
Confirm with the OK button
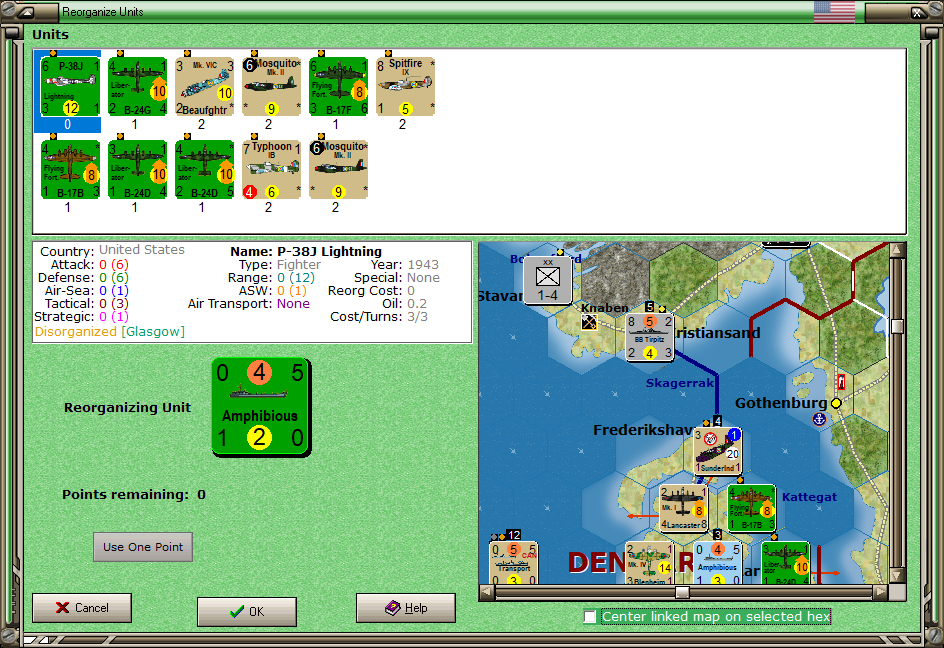[x=247, y=611]
